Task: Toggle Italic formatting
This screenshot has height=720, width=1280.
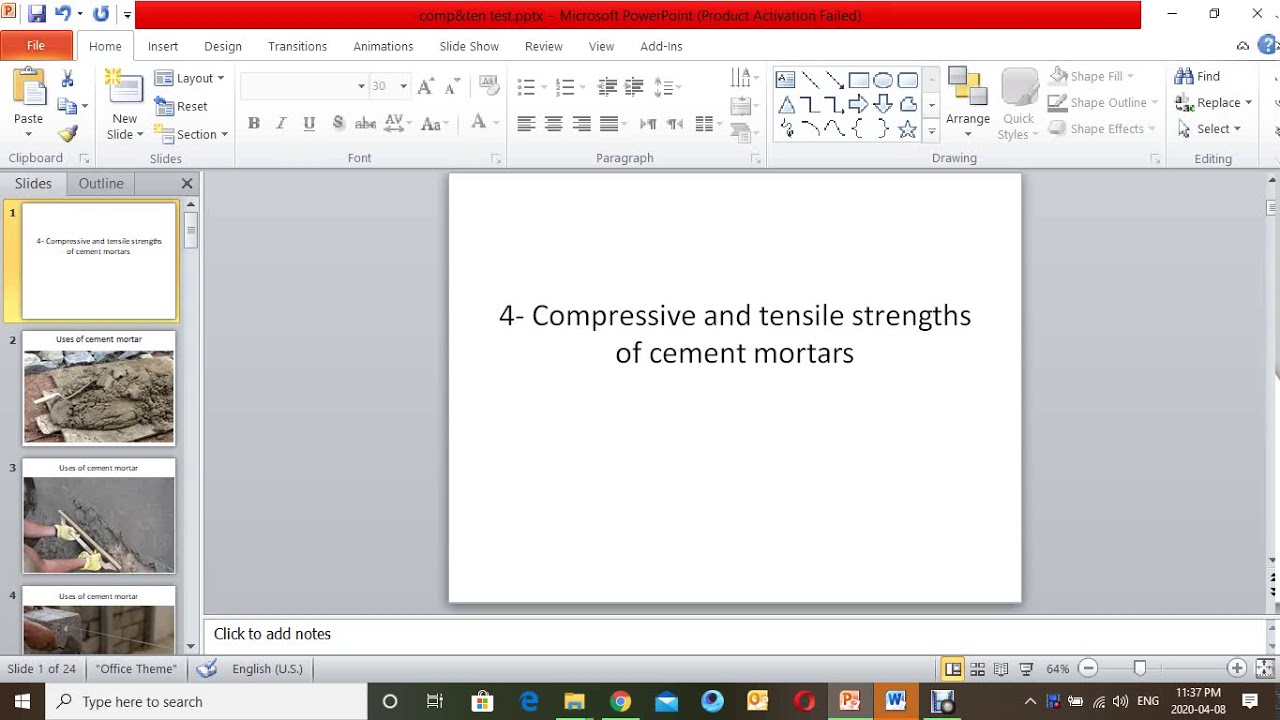Action: point(281,123)
